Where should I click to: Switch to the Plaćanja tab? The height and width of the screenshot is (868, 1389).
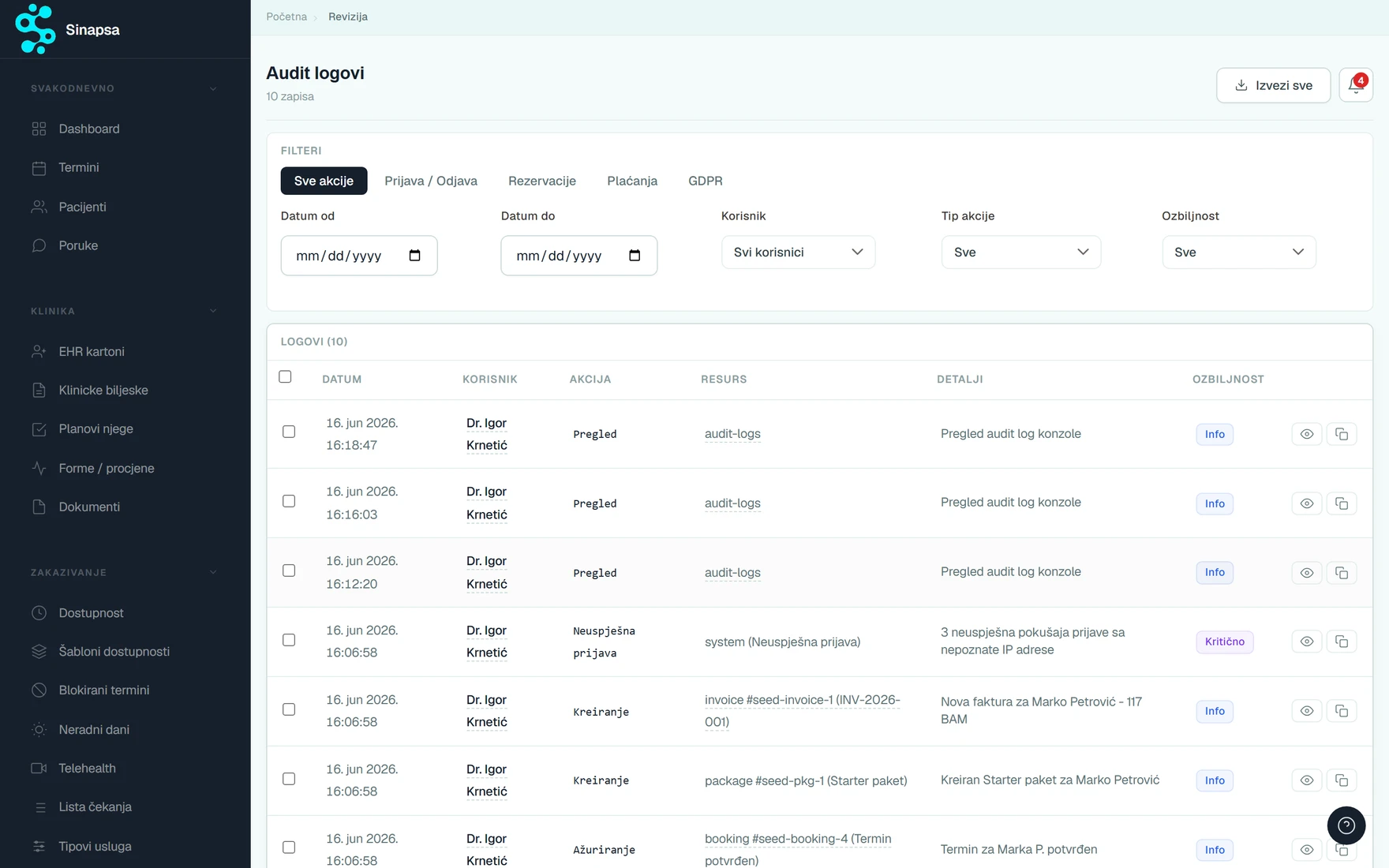click(632, 181)
